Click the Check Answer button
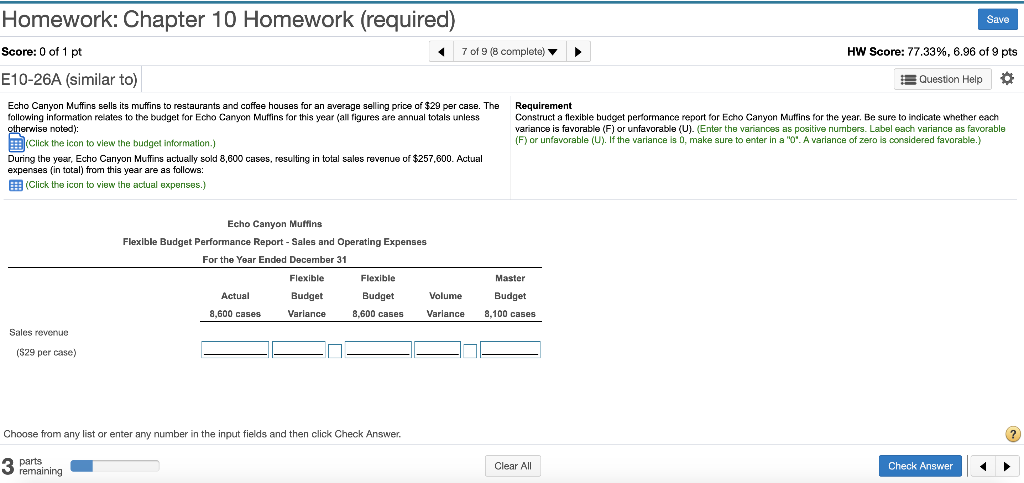This screenshot has width=1024, height=483. (x=920, y=466)
